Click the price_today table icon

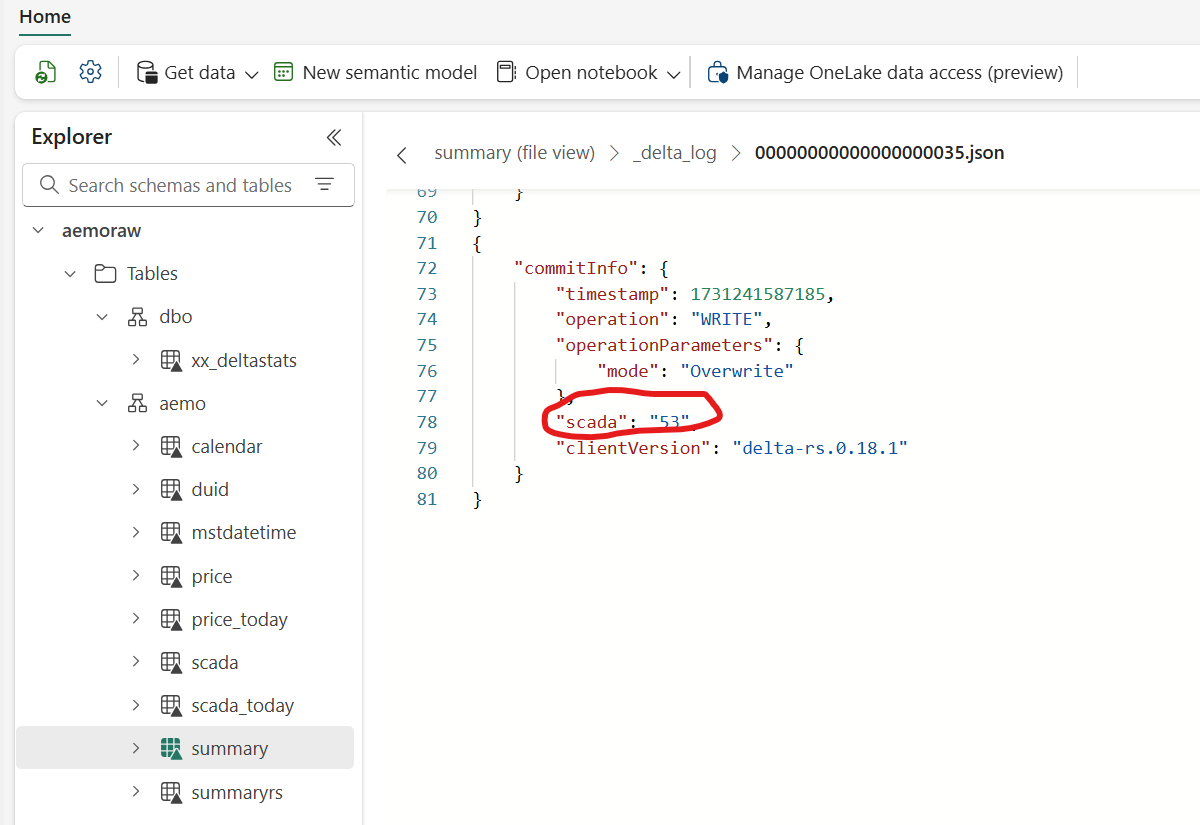171,620
